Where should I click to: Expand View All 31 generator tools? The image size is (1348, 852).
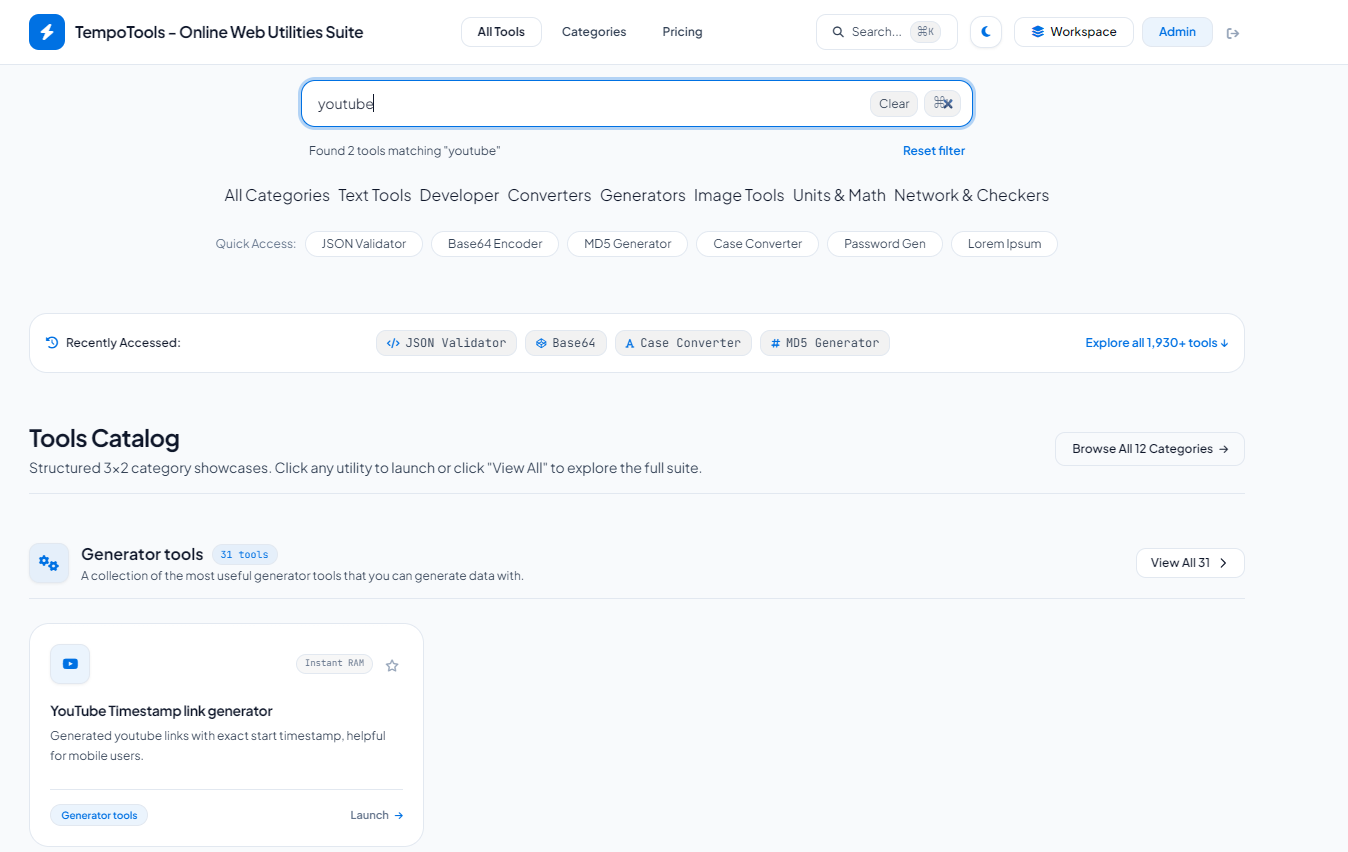1190,563
